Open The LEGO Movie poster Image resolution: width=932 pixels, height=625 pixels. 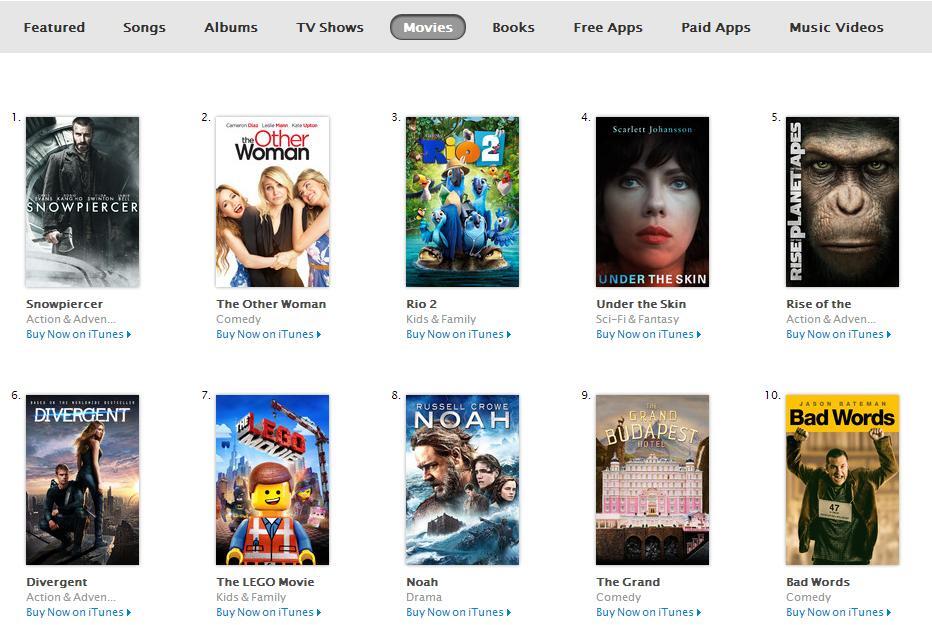pyautogui.click(x=272, y=480)
